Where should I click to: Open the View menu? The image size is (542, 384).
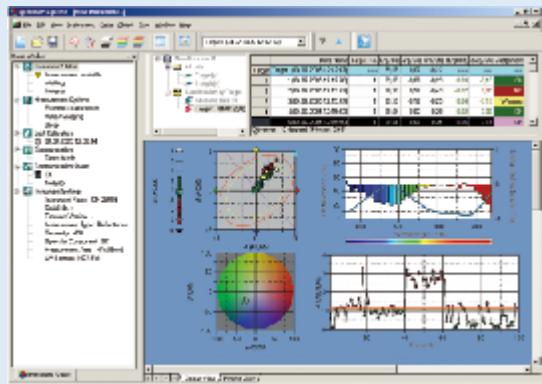(56, 25)
